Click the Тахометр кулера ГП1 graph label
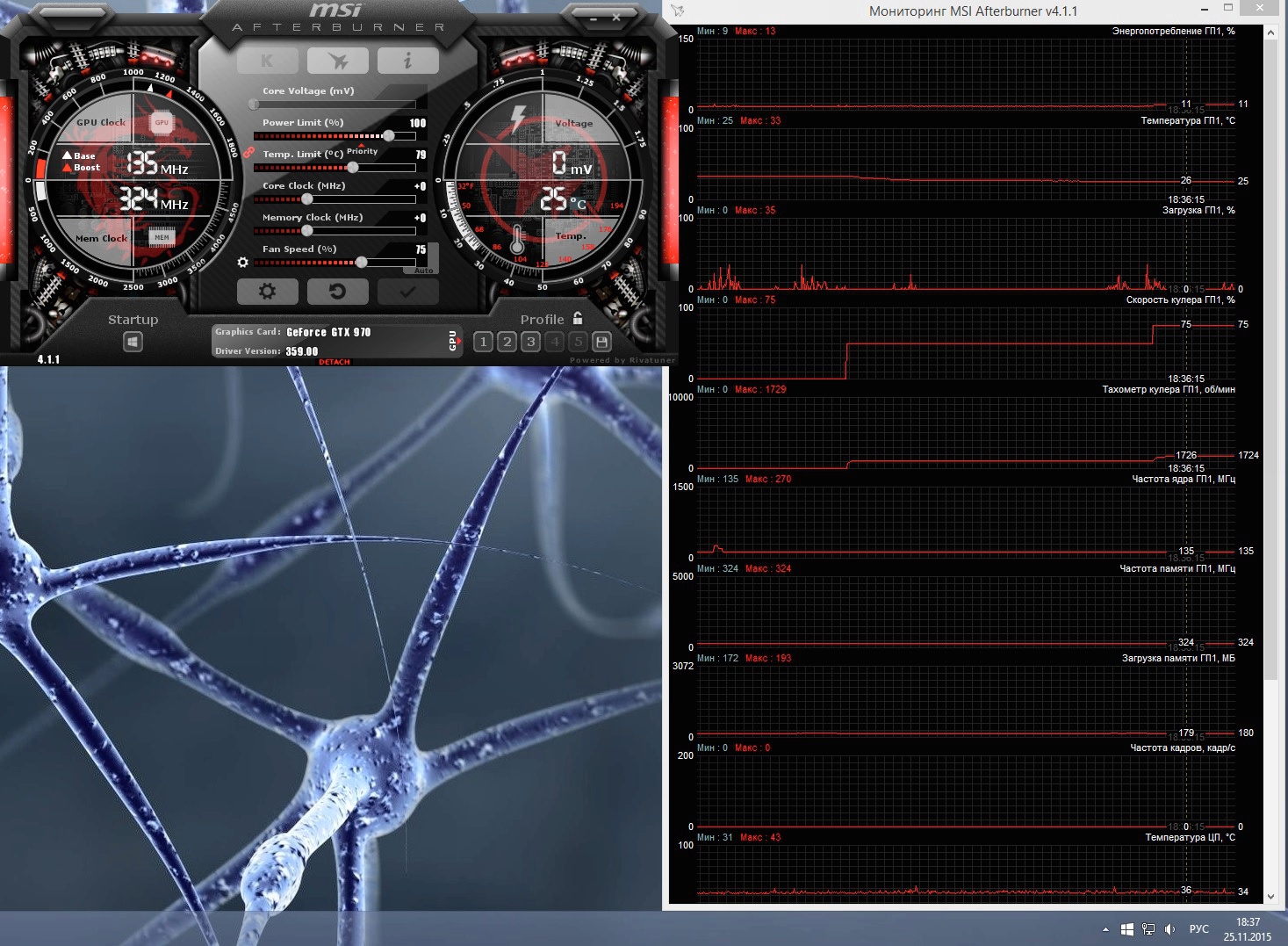This screenshot has width=1288, height=946. tap(1169, 389)
